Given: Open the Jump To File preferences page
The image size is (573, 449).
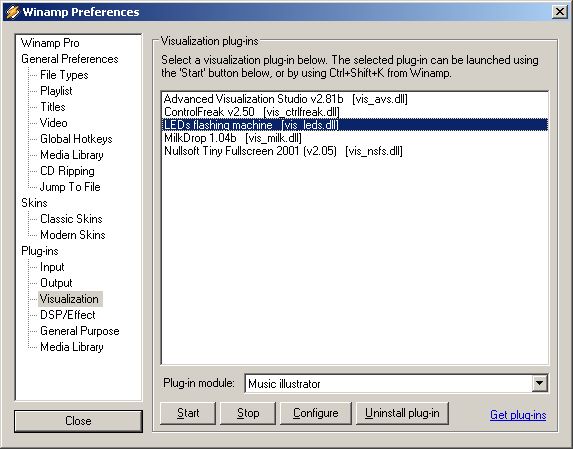Looking at the screenshot, I should point(70,187).
